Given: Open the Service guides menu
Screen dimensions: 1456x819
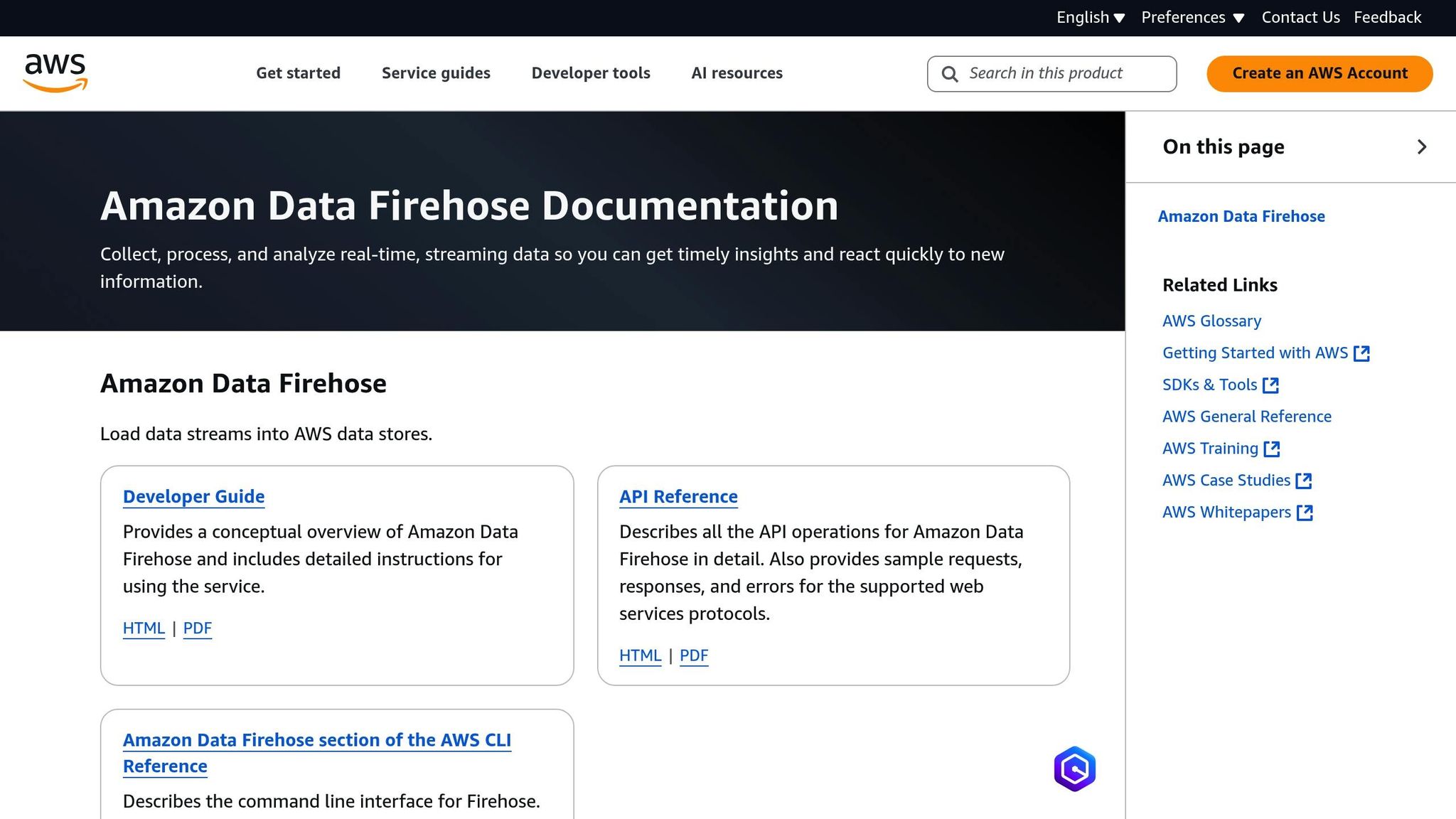Looking at the screenshot, I should pos(436,73).
